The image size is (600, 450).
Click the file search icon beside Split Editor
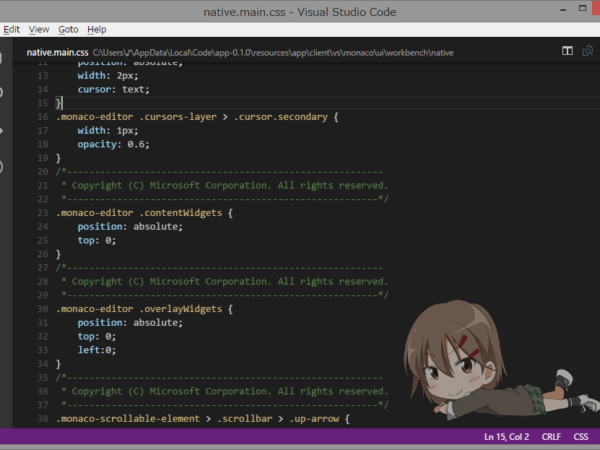click(x=587, y=51)
